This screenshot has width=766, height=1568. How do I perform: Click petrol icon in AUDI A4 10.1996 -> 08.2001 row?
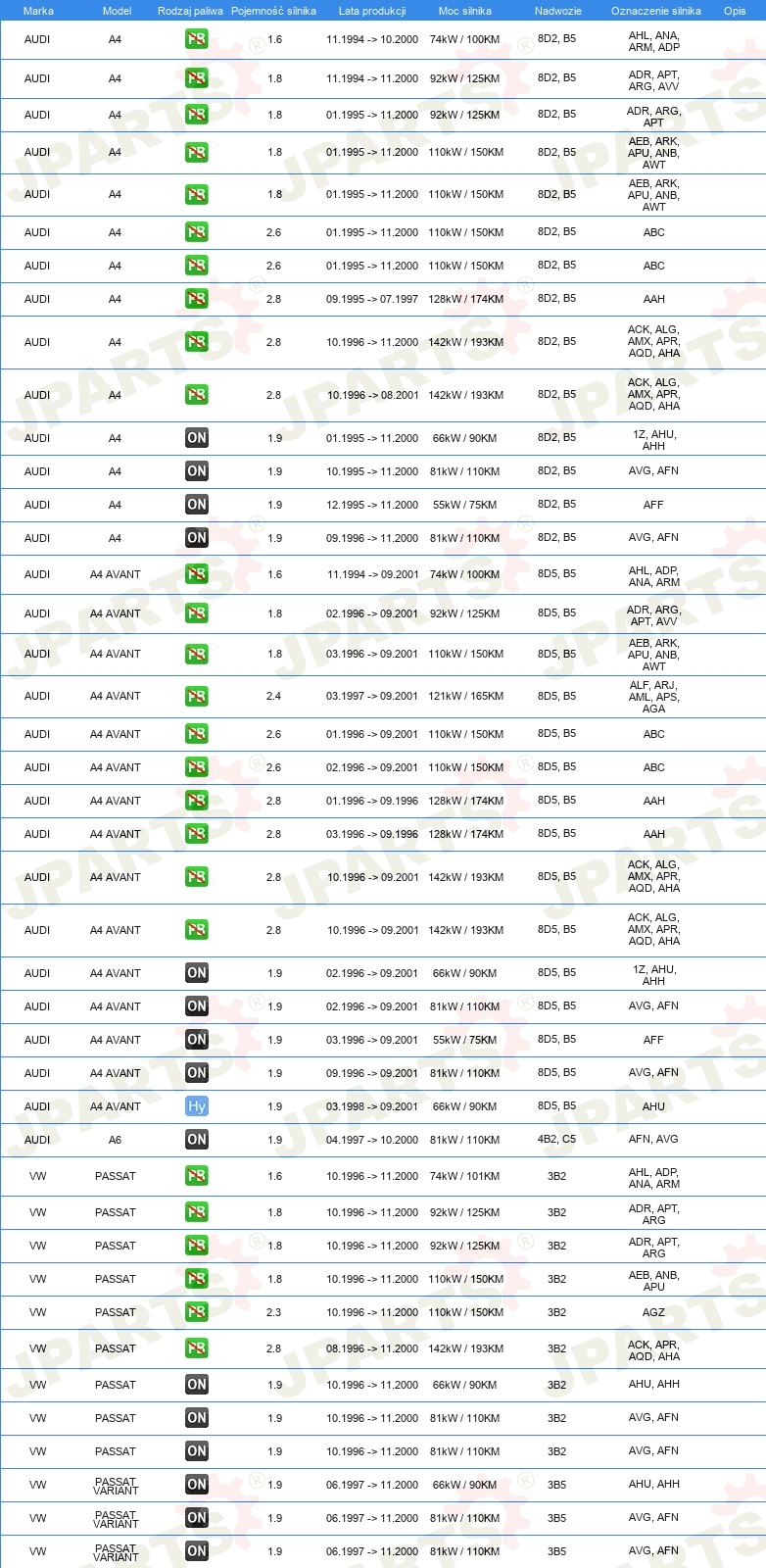[x=197, y=395]
